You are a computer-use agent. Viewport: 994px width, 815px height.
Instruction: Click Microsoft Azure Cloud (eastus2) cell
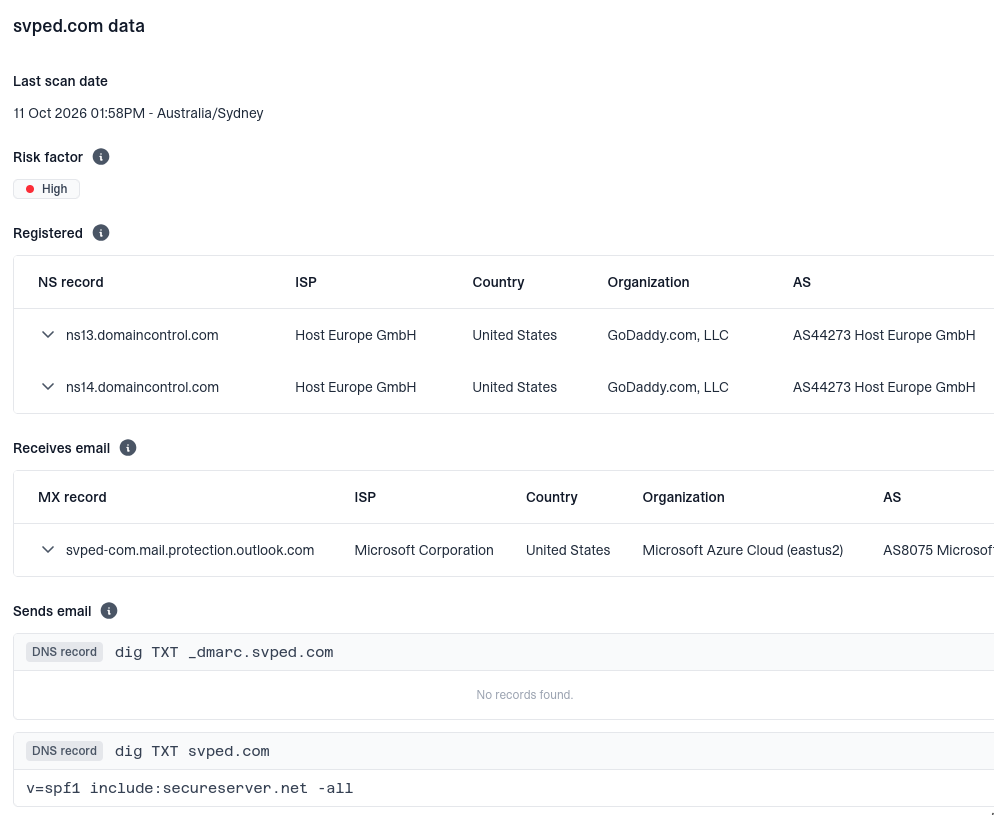[743, 550]
